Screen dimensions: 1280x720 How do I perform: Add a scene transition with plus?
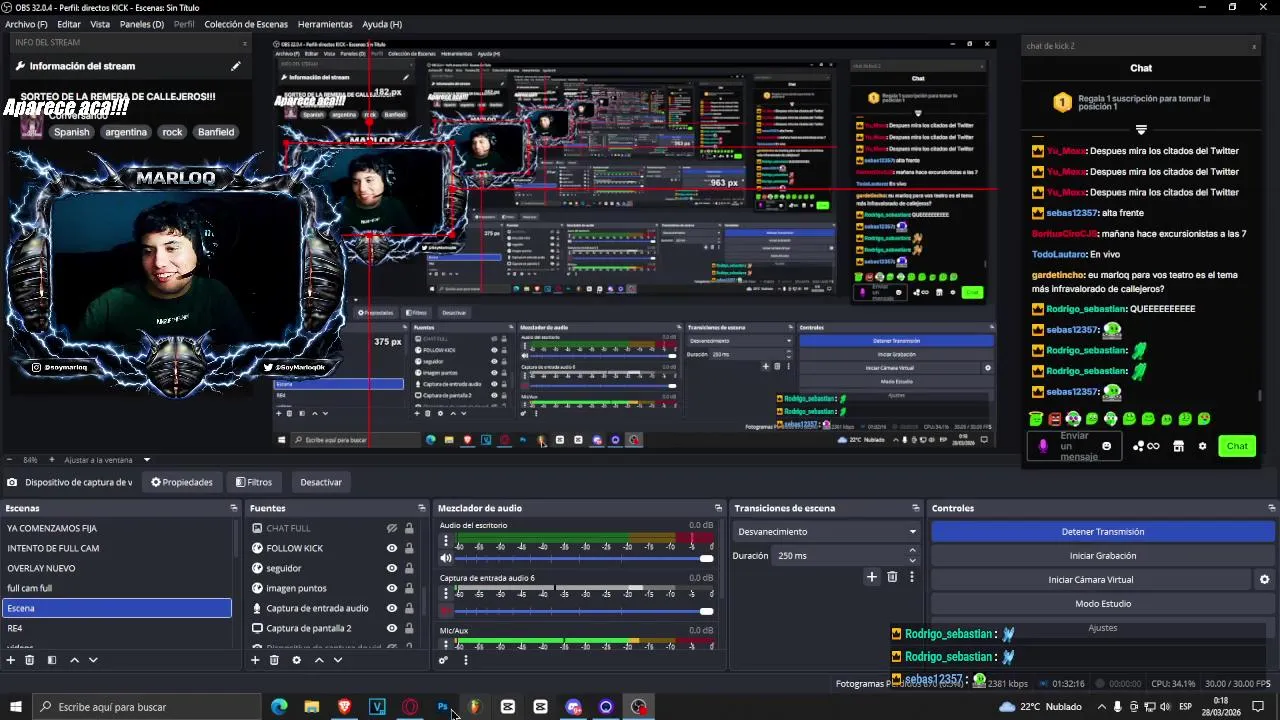coord(872,577)
